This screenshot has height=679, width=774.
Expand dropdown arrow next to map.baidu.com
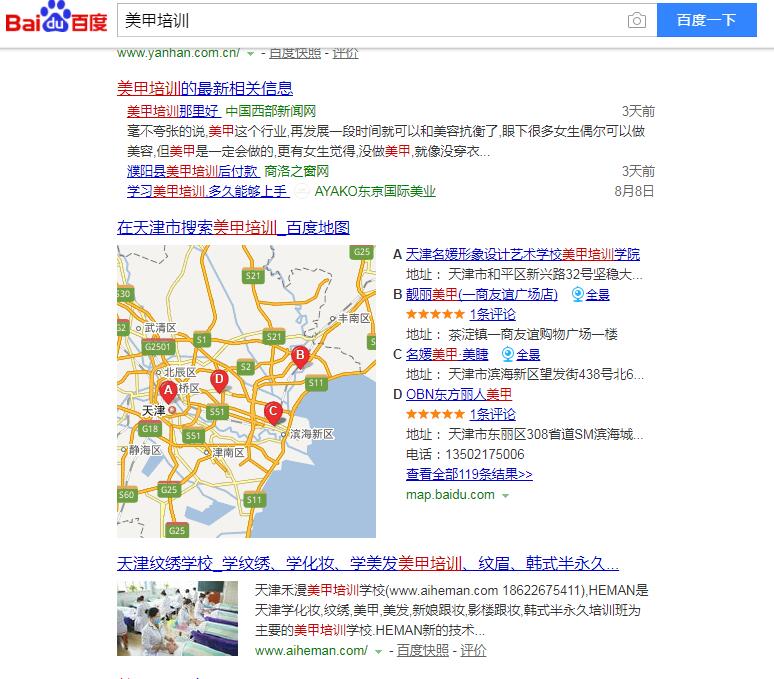[x=505, y=495]
